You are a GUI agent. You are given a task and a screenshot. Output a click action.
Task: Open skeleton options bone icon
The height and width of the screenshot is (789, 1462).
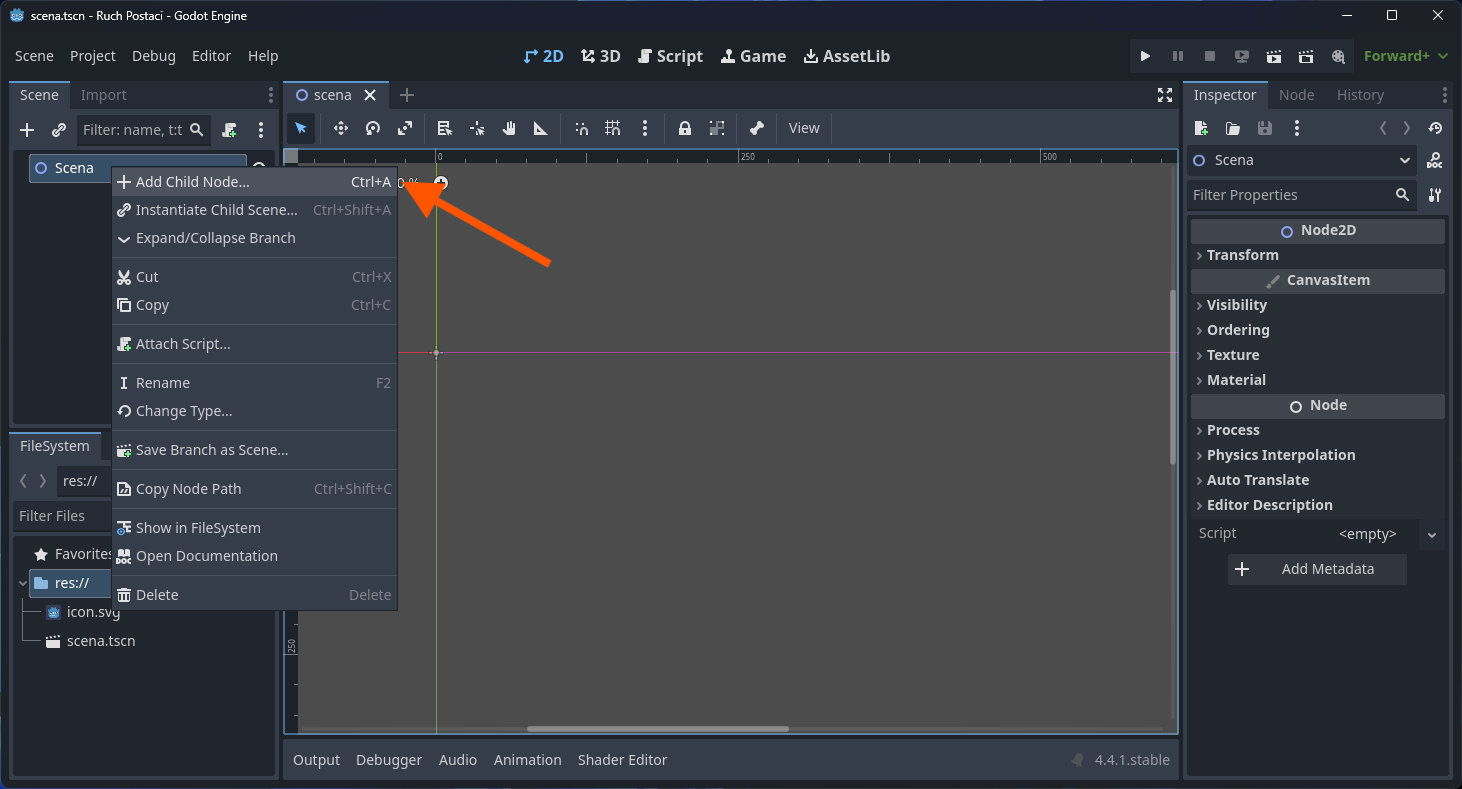[757, 128]
